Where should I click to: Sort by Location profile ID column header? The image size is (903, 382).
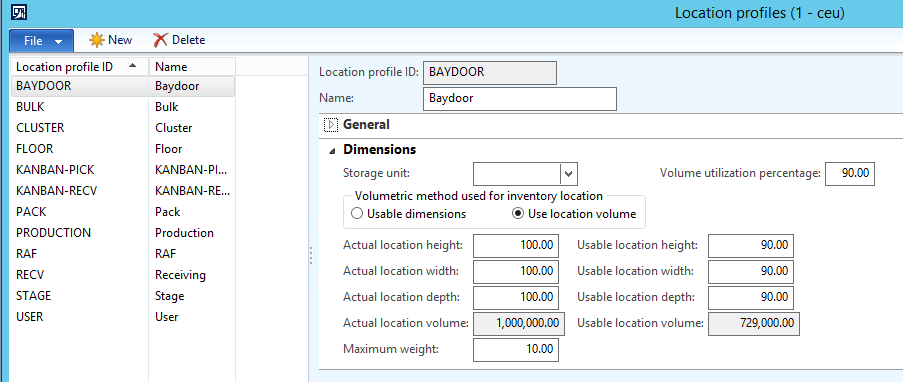point(79,67)
